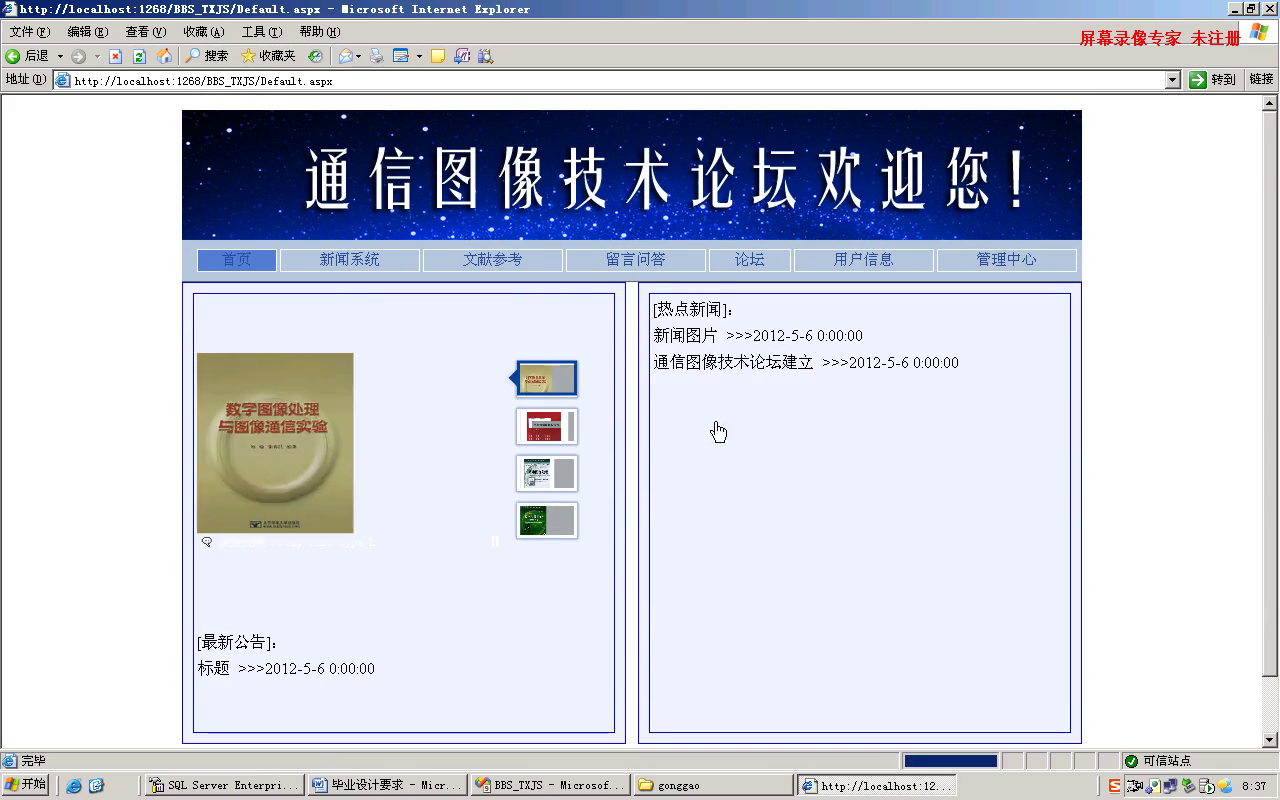
Task: Click the [最新公告]: heading text
Action: coord(237,642)
